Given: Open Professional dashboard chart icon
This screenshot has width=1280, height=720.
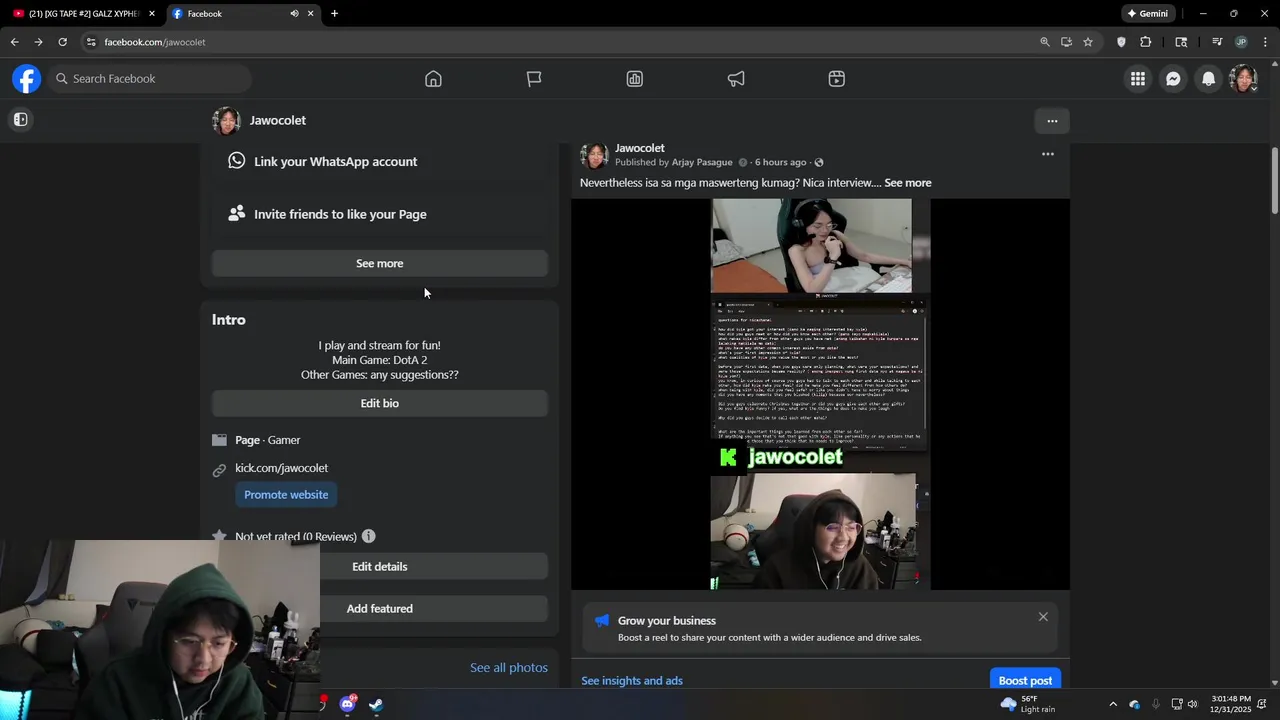Looking at the screenshot, I should click(x=635, y=79).
